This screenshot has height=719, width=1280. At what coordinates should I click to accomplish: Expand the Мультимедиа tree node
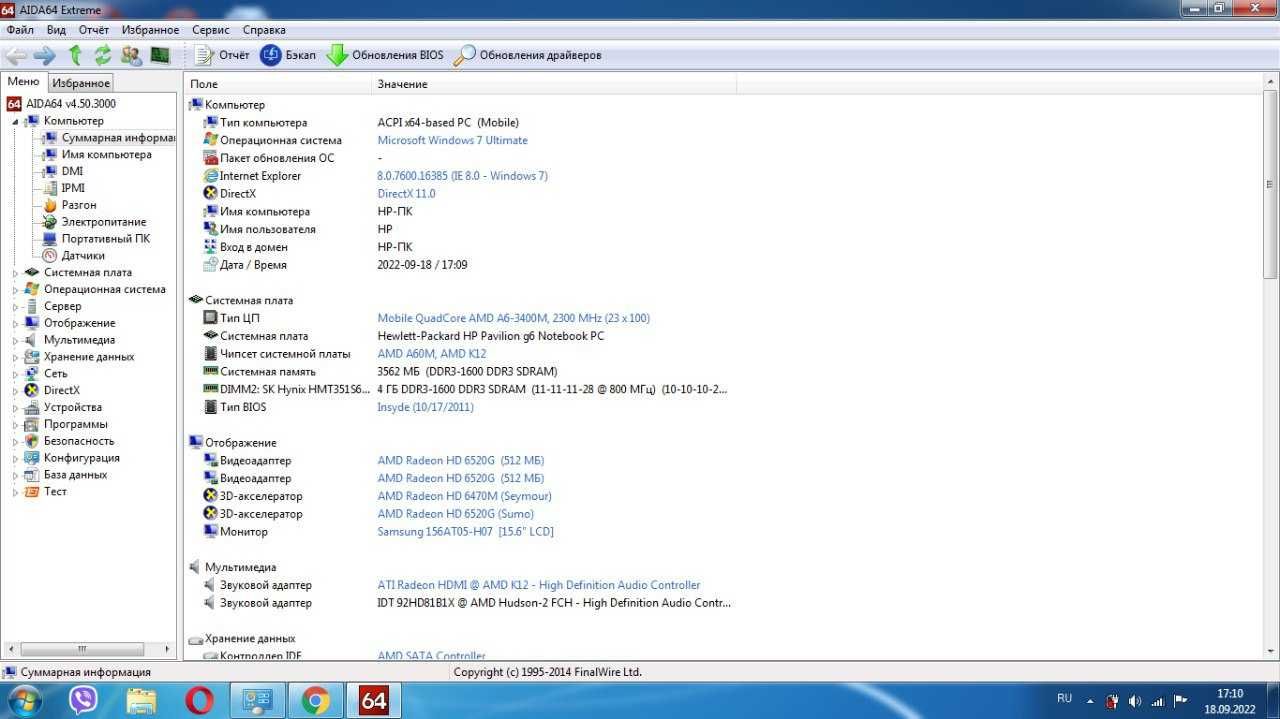point(15,340)
